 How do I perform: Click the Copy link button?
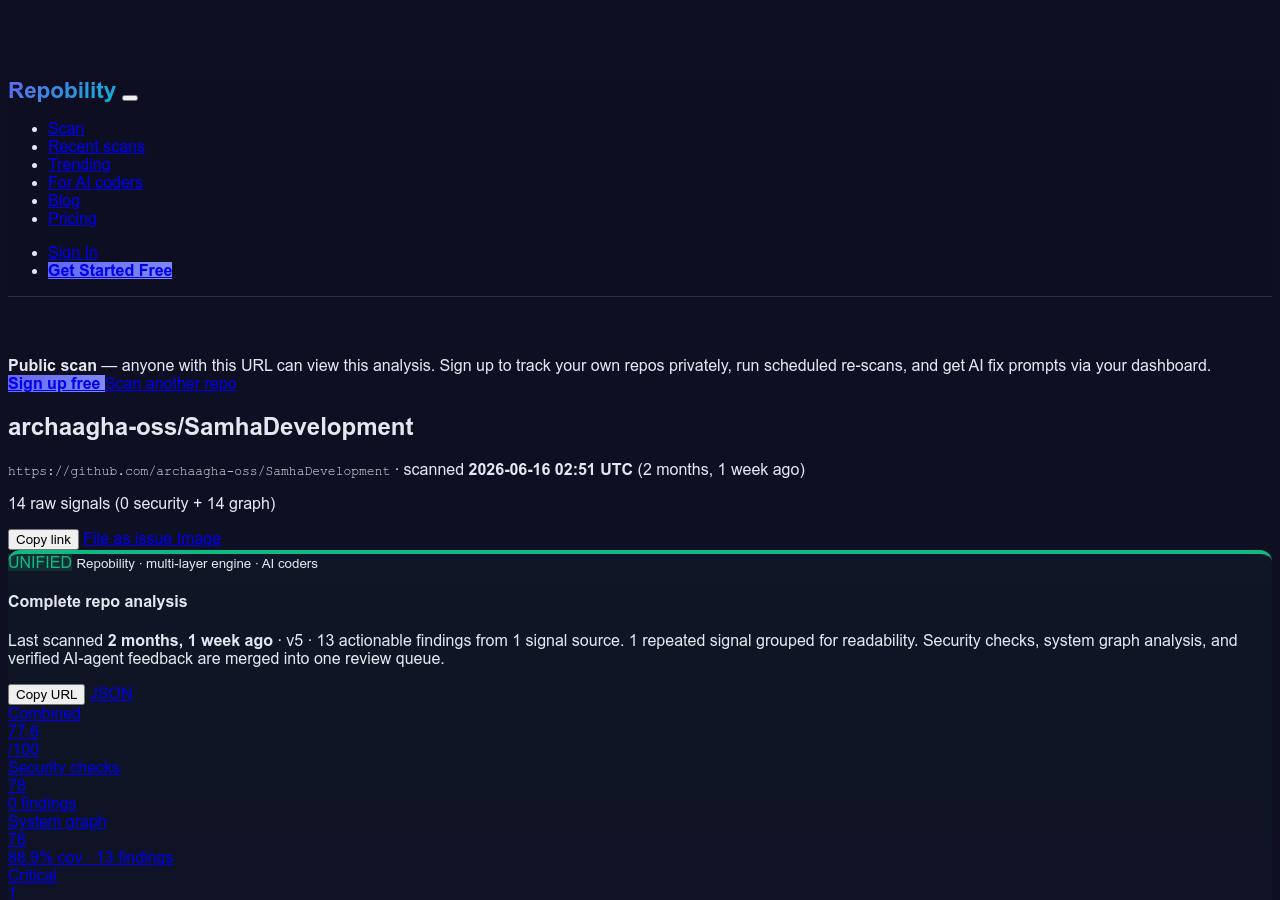point(43,539)
